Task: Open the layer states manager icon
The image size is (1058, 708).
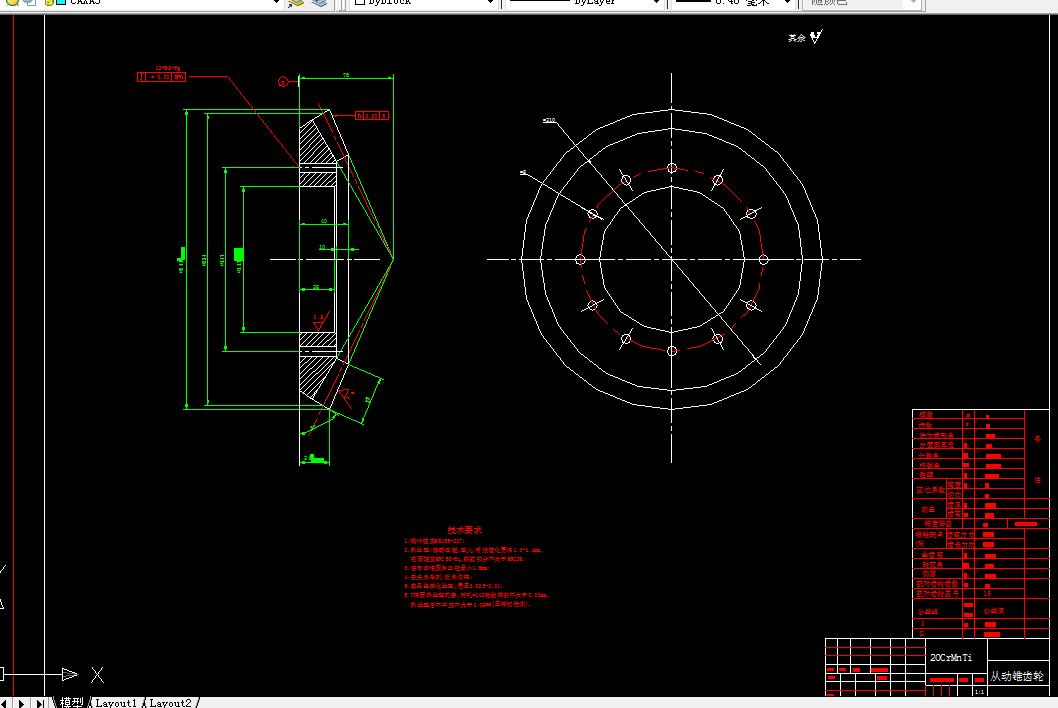Action: tap(319, 3)
